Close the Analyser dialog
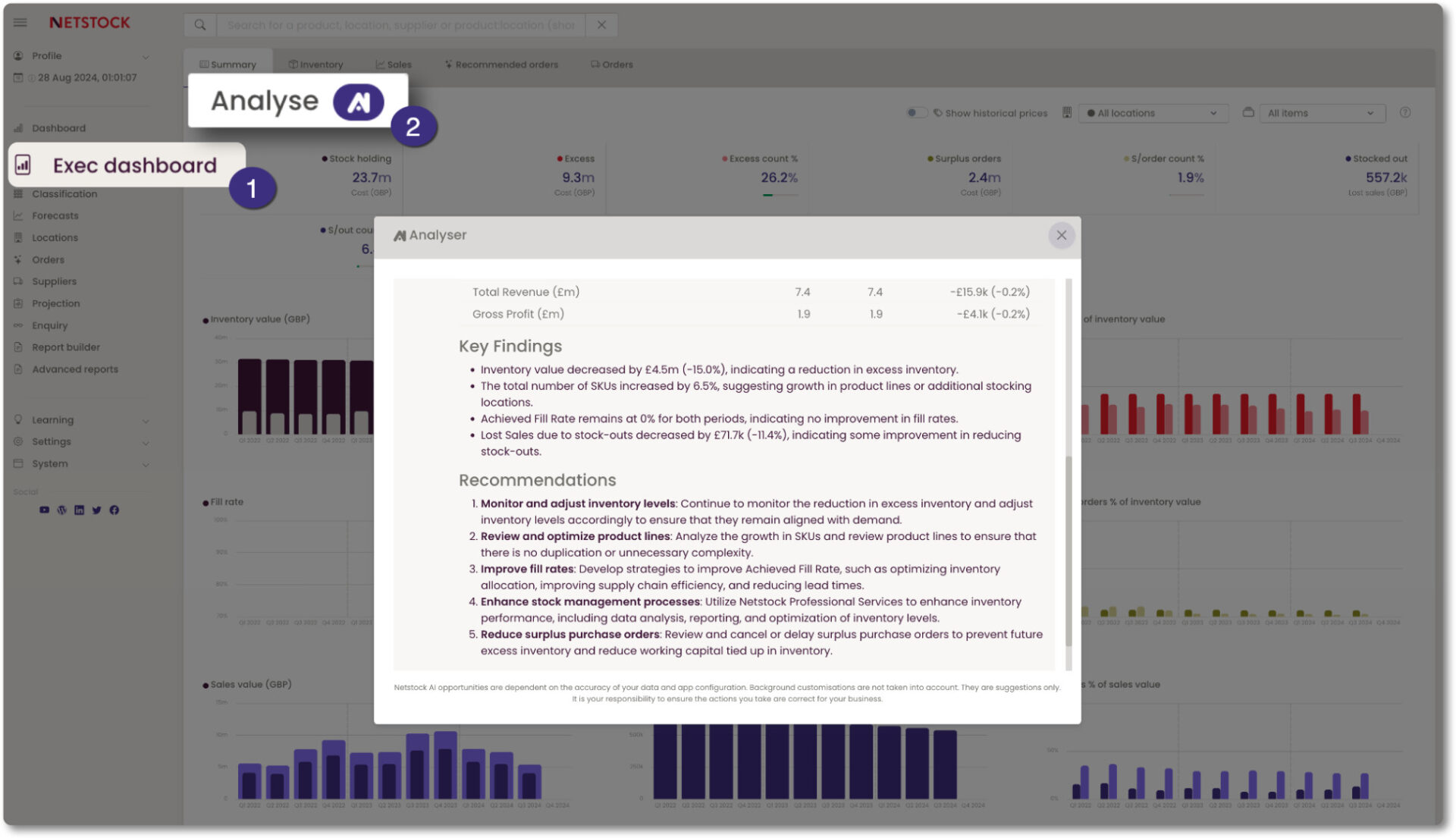 tap(1062, 235)
